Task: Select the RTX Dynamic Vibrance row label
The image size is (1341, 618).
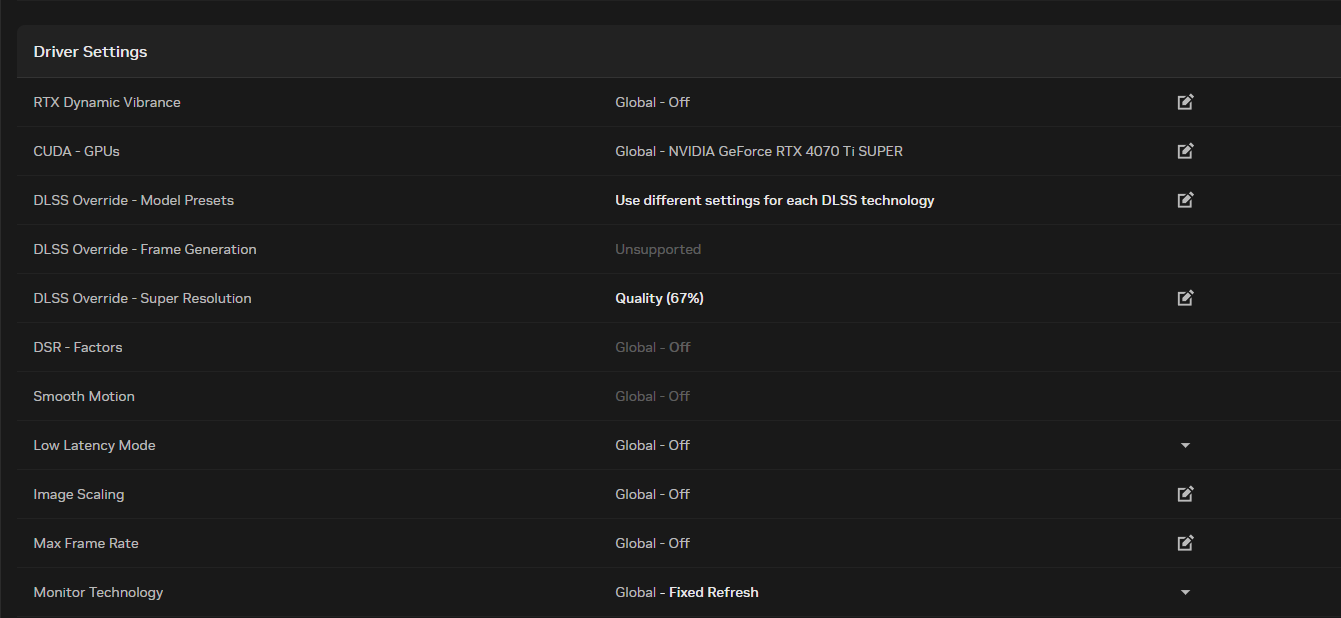Action: click(x=107, y=102)
